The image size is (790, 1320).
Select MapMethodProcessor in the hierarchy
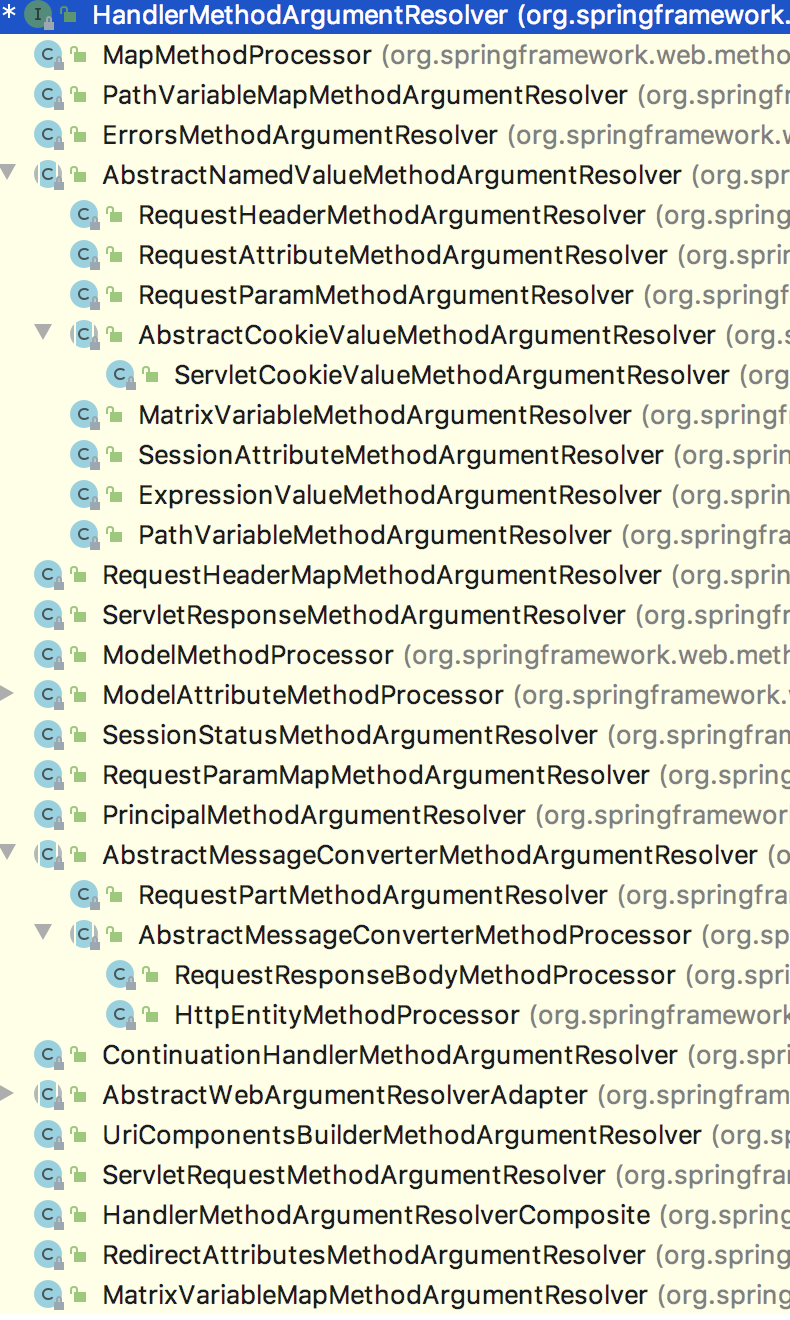(237, 55)
